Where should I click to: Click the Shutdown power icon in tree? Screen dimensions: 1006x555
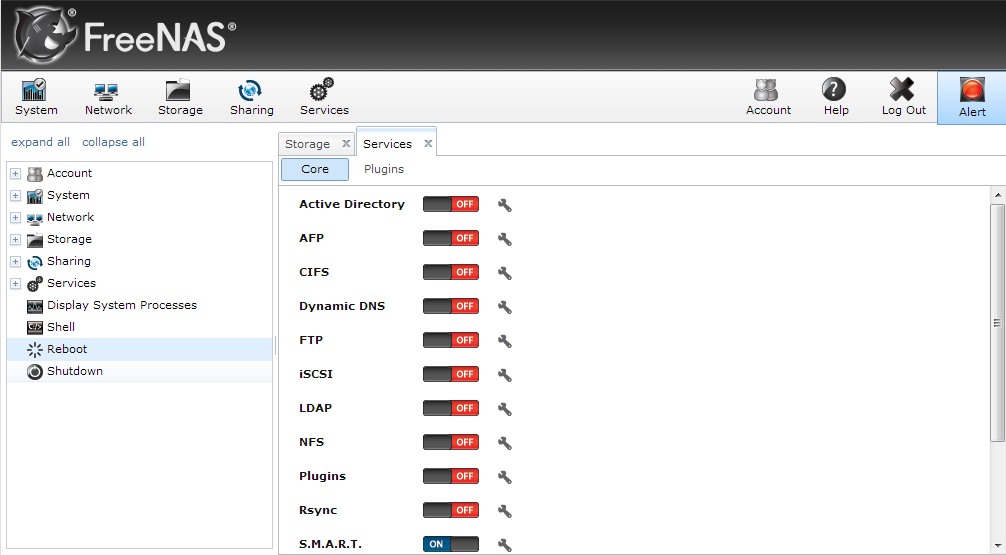click(x=35, y=371)
